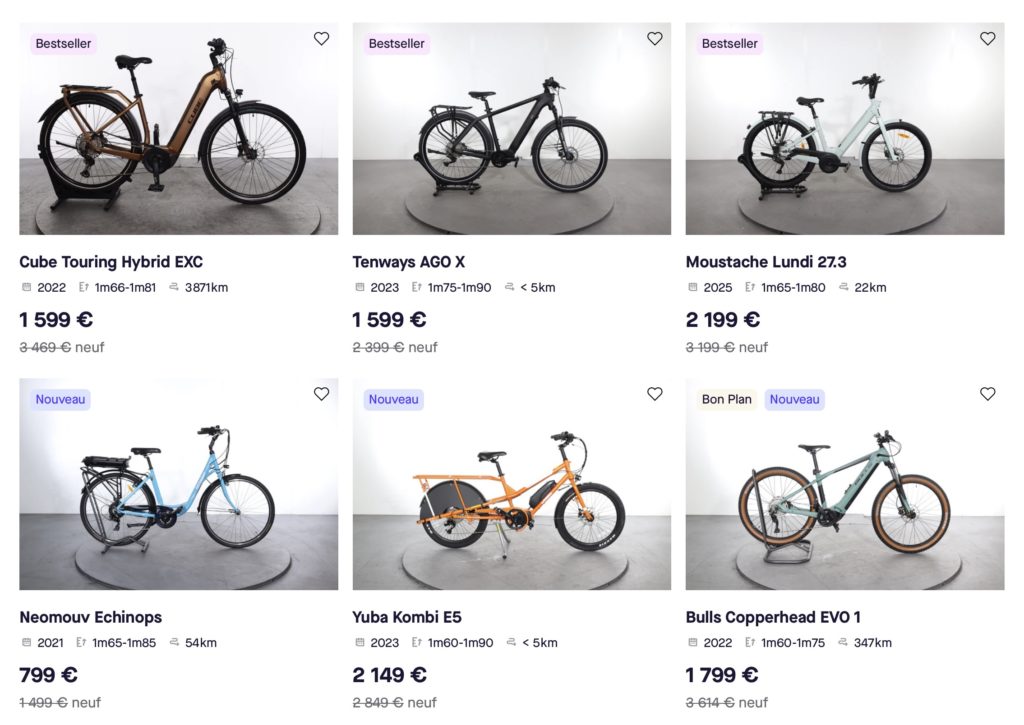1024x725 pixels.
Task: Click heart icon on Tenways AGO X
Action: click(x=654, y=39)
